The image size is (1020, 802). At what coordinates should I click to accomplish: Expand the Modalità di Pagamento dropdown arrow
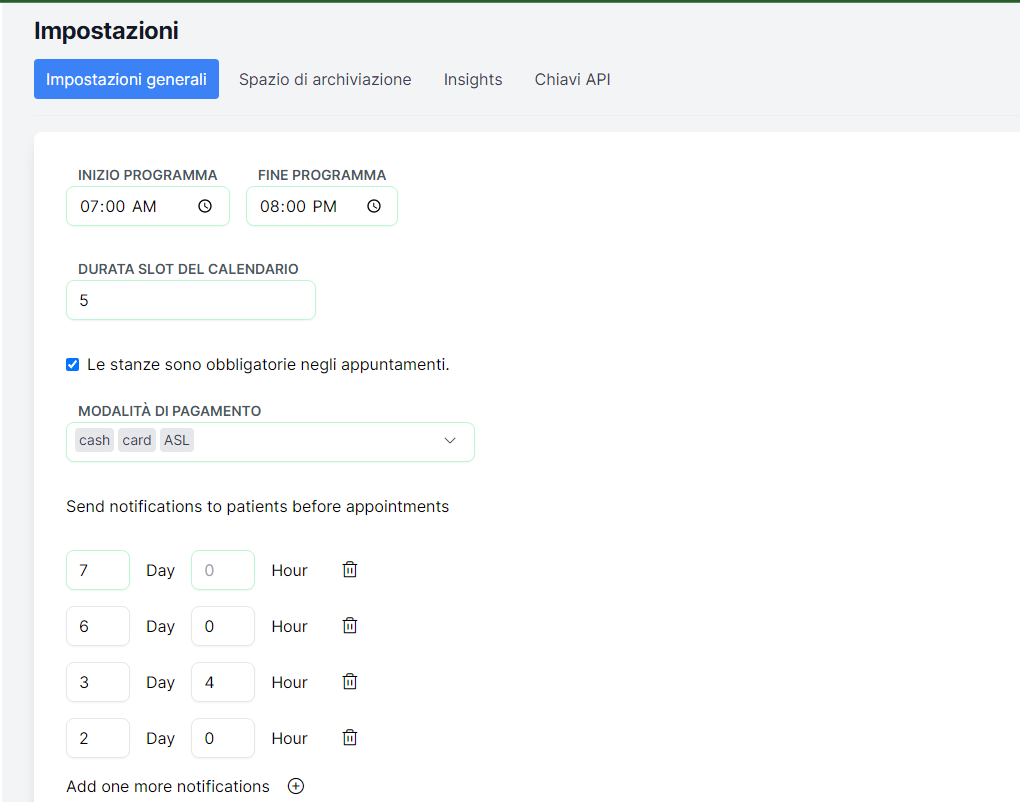(x=450, y=441)
